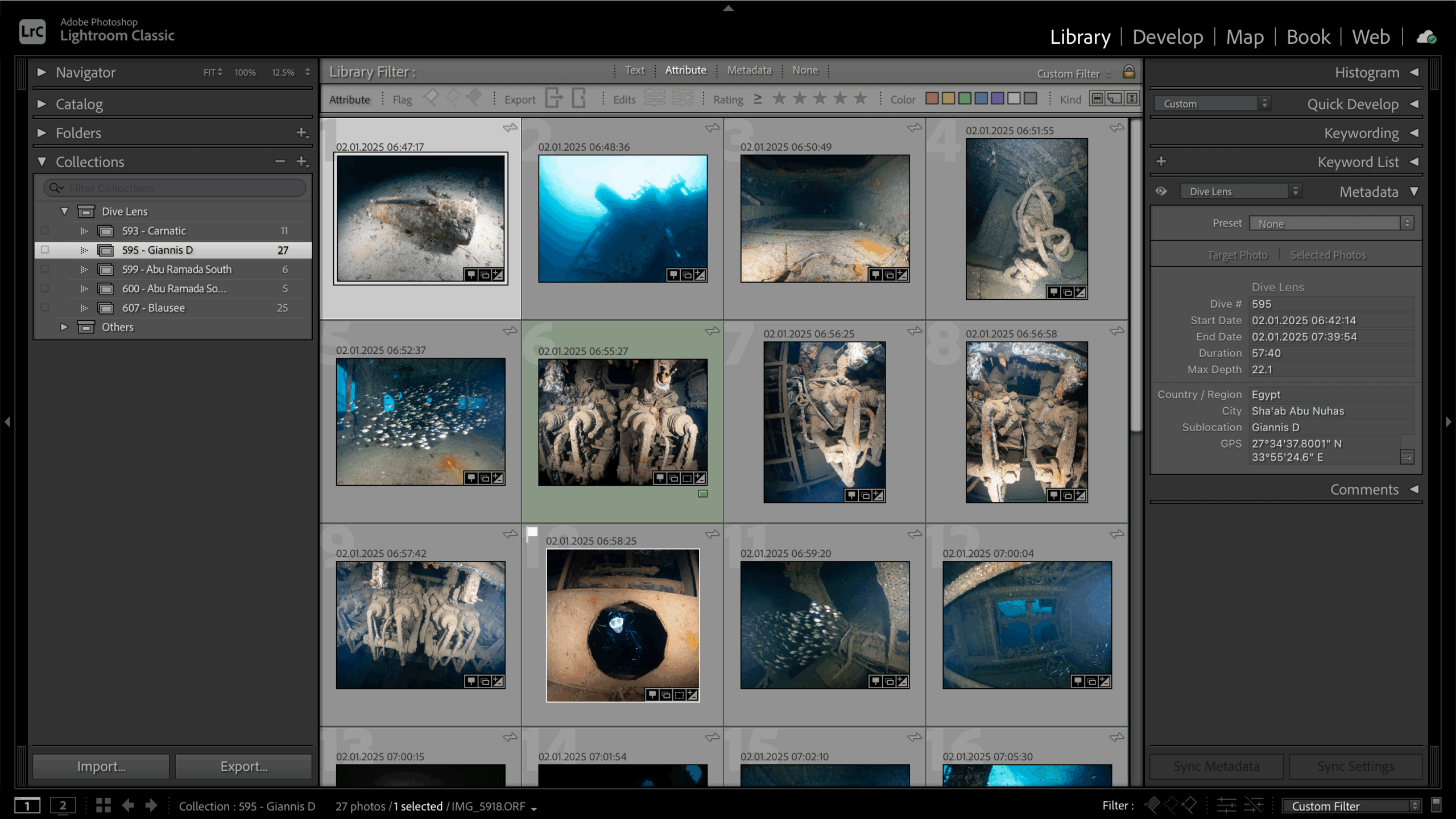1456x819 pixels.
Task: Select the Metadata filter tab
Action: [749, 71]
